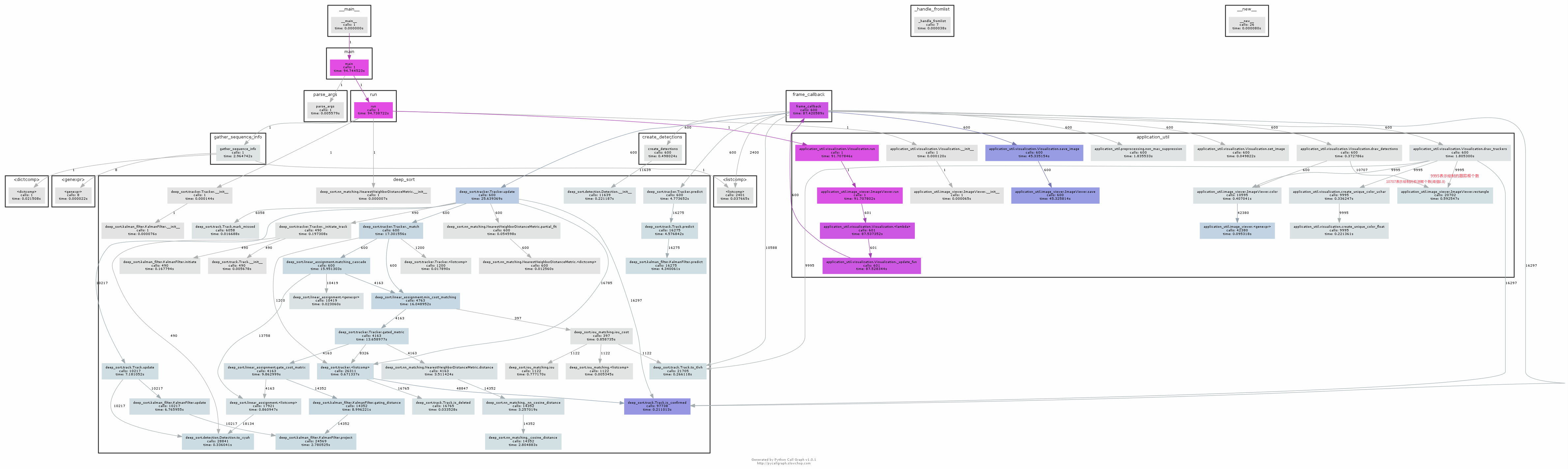Click deep_sort.tracker.Tracker._match node
The height and width of the screenshot is (469, 1568).
(x=390, y=230)
